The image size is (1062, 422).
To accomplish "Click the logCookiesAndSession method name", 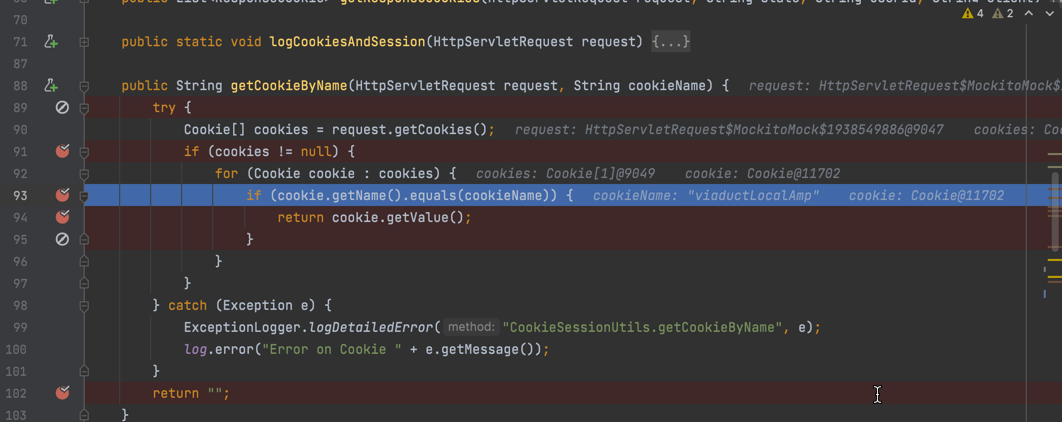I will (348, 42).
